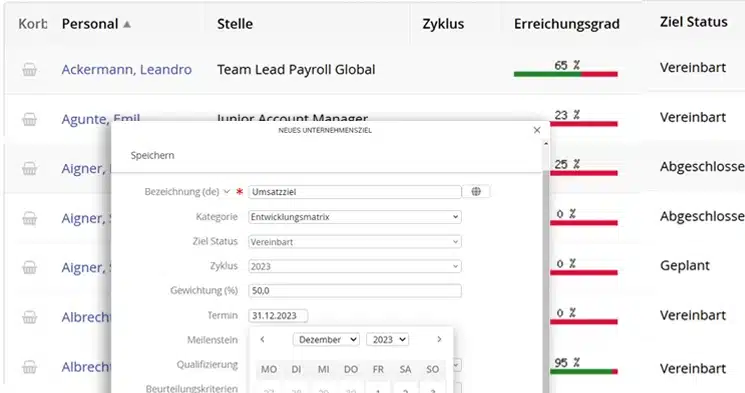The image size is (745, 393).
Task: Add Ackermann, Leandro to basket
Action: pyautogui.click(x=29, y=70)
